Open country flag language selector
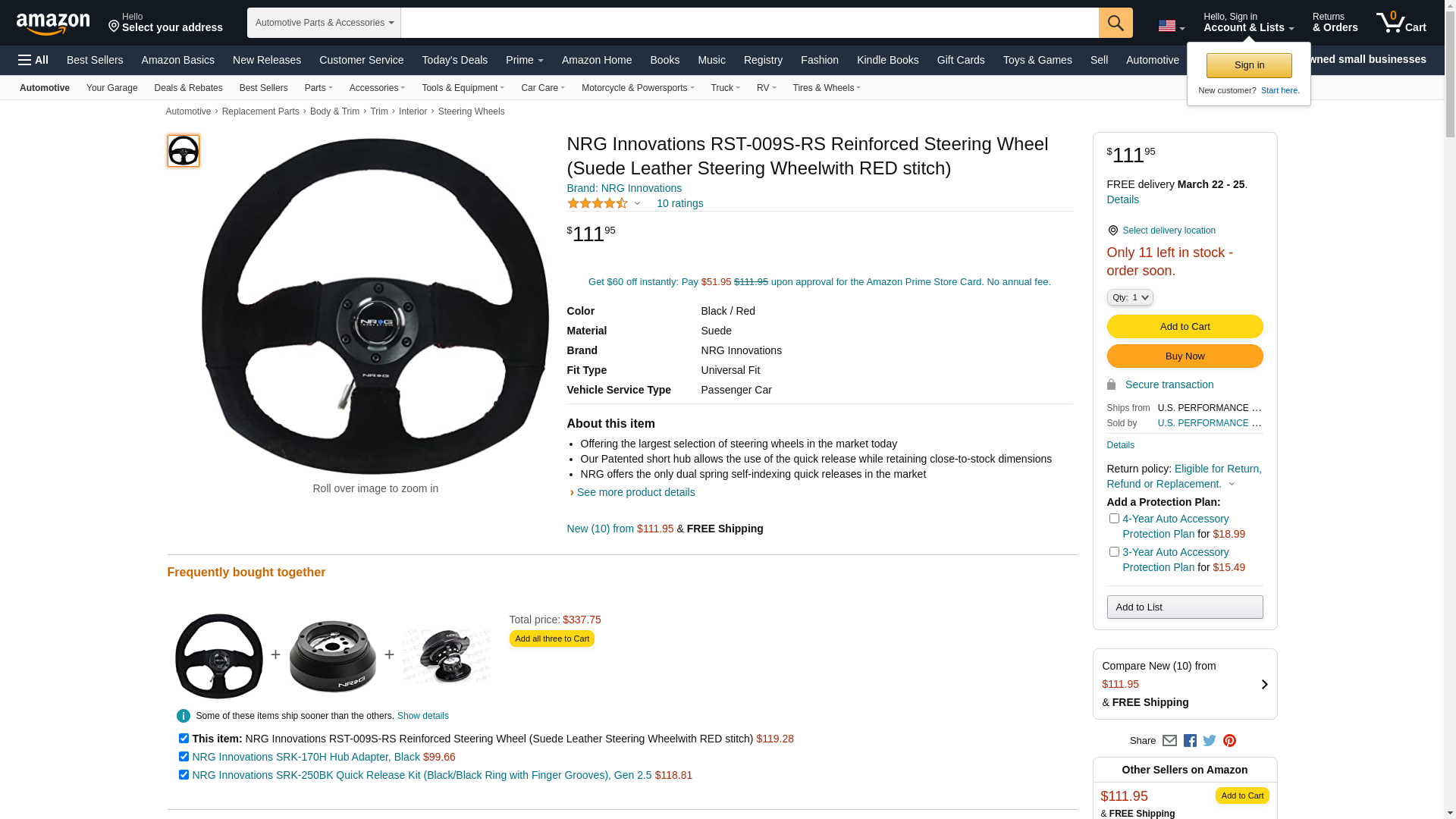The image size is (1456, 819). pyautogui.click(x=1171, y=26)
